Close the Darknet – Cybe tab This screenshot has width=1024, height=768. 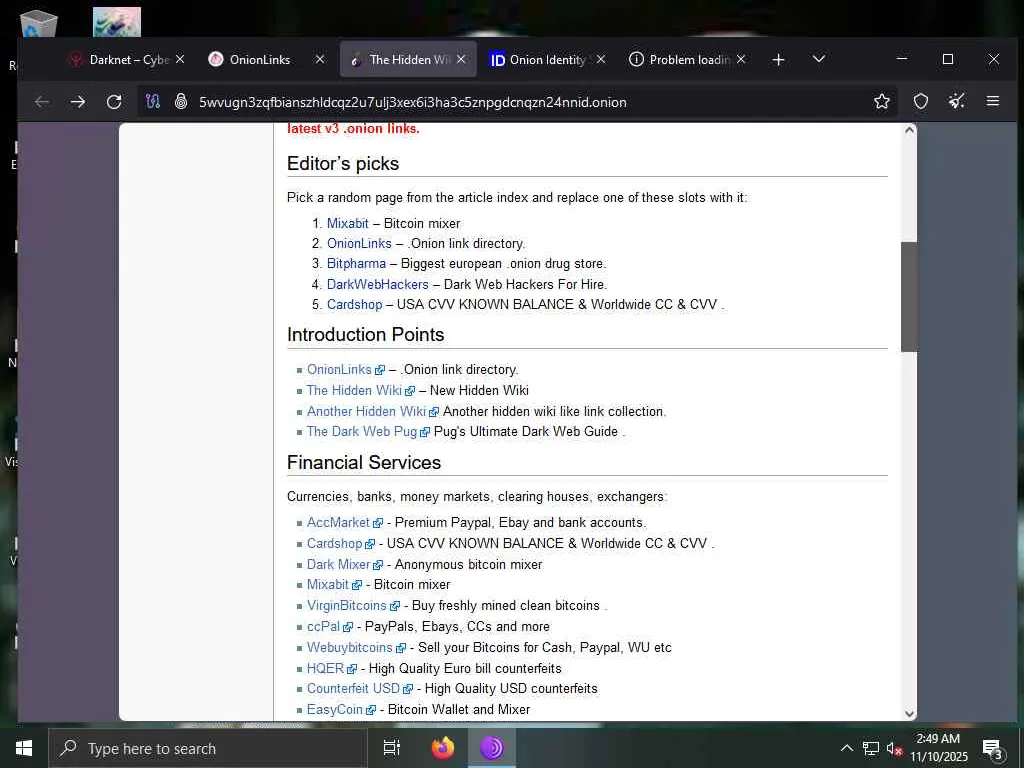[x=180, y=59]
